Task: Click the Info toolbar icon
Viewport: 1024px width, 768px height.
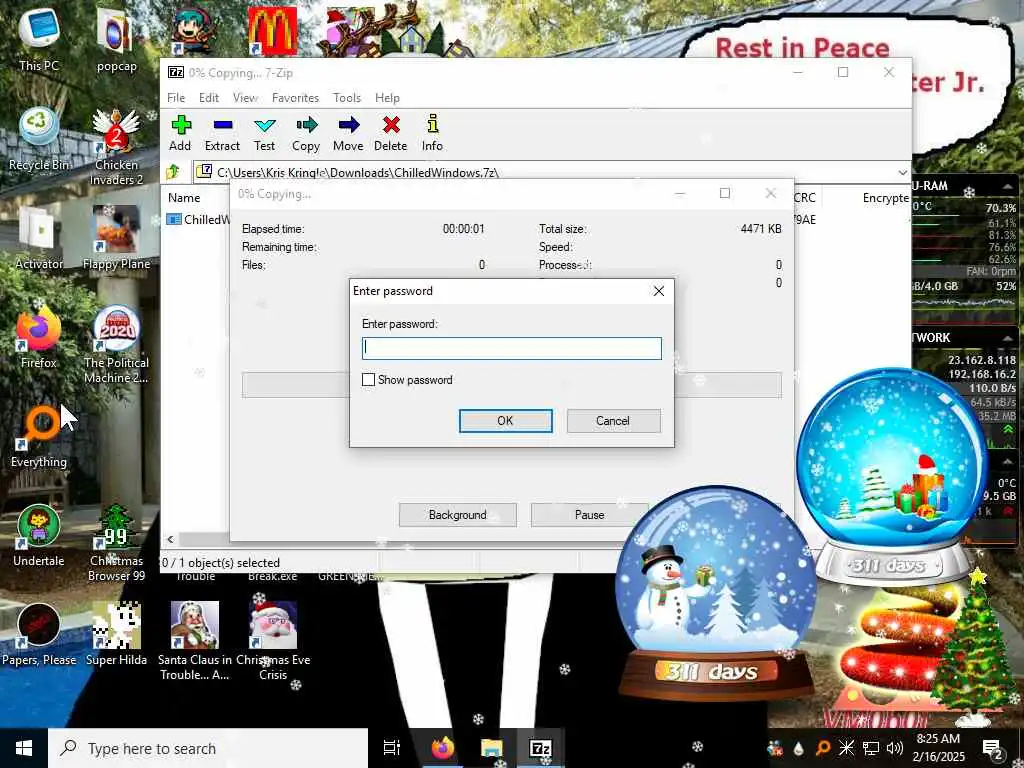Action: 432,134
